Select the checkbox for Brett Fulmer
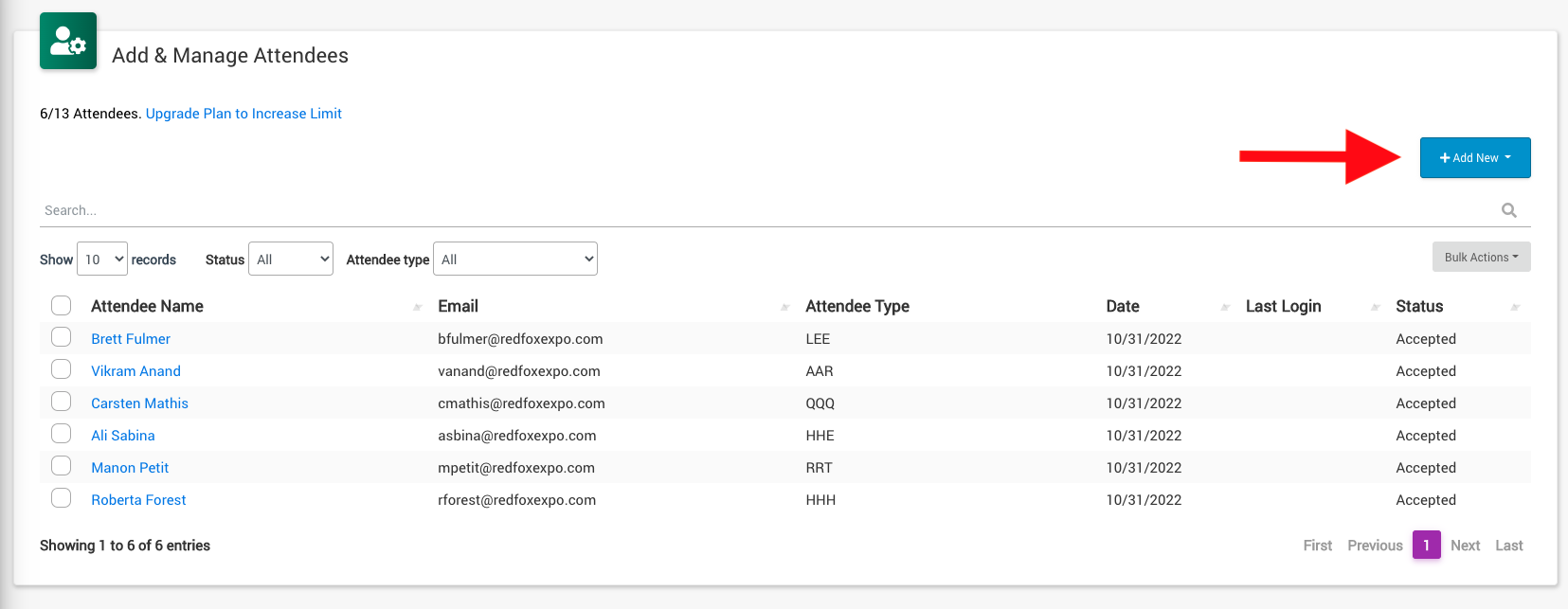The width and height of the screenshot is (1568, 609). [x=62, y=337]
